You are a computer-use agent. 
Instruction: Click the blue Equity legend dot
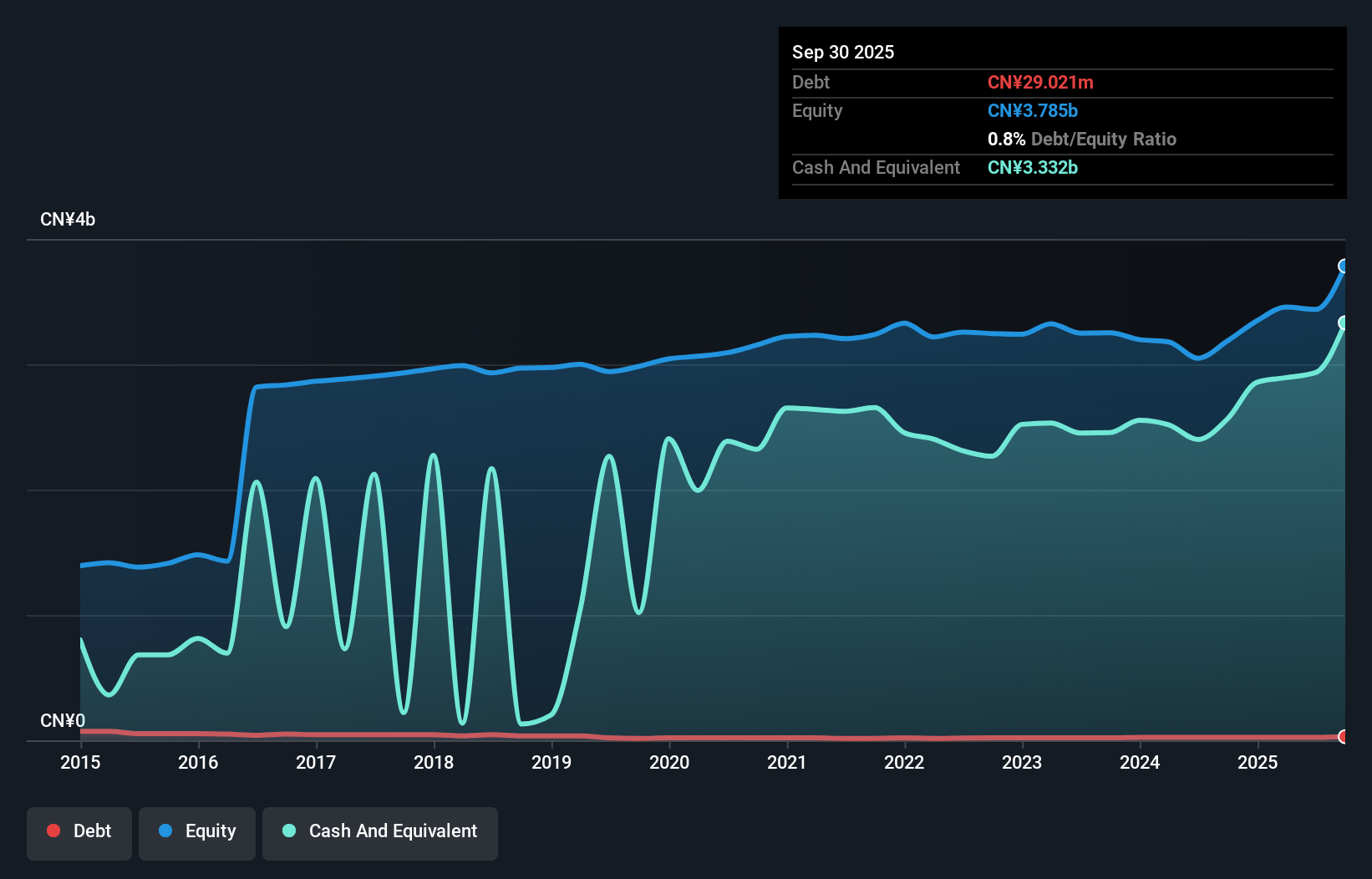(165, 831)
